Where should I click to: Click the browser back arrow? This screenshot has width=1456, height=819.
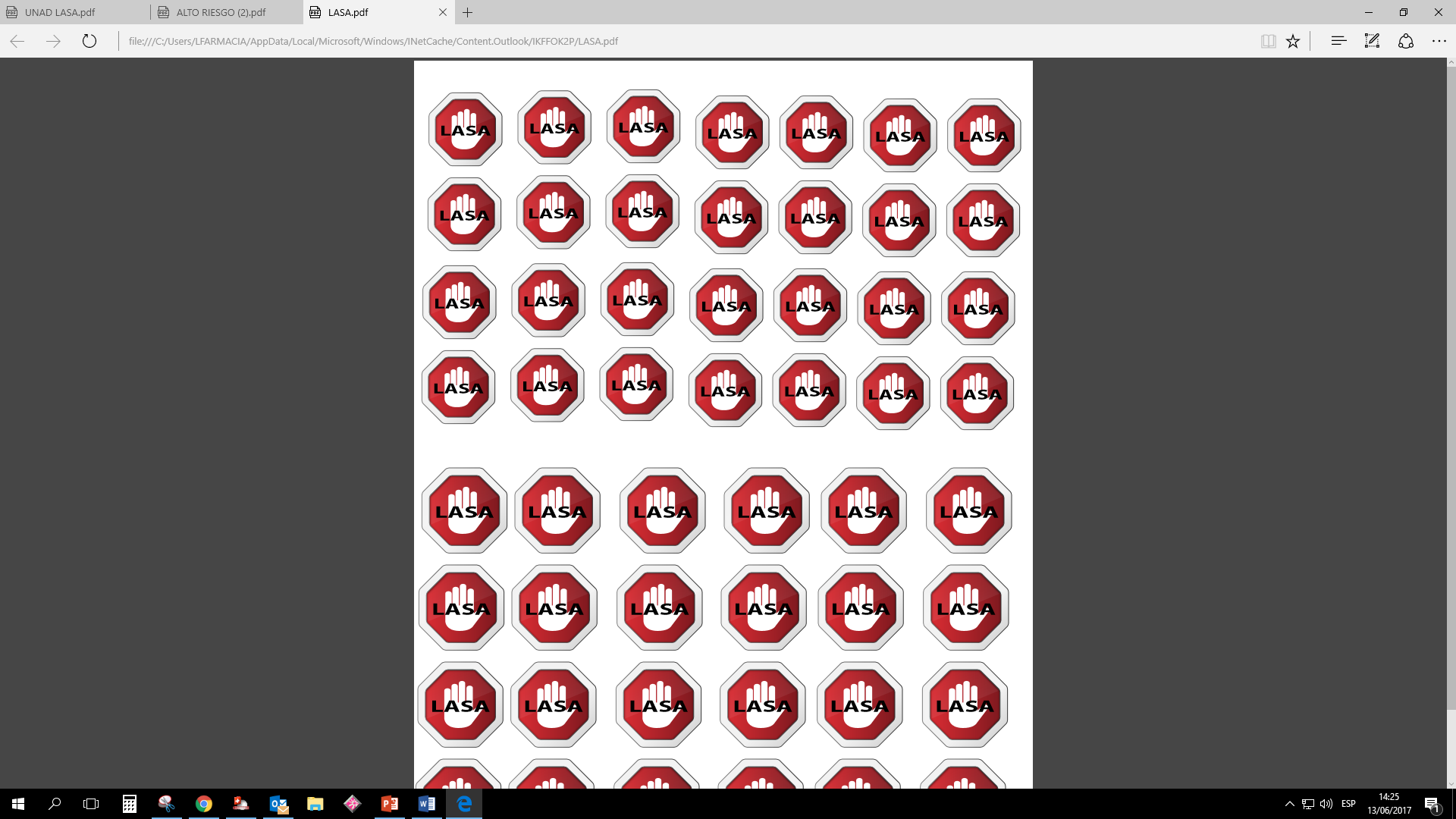(x=17, y=41)
